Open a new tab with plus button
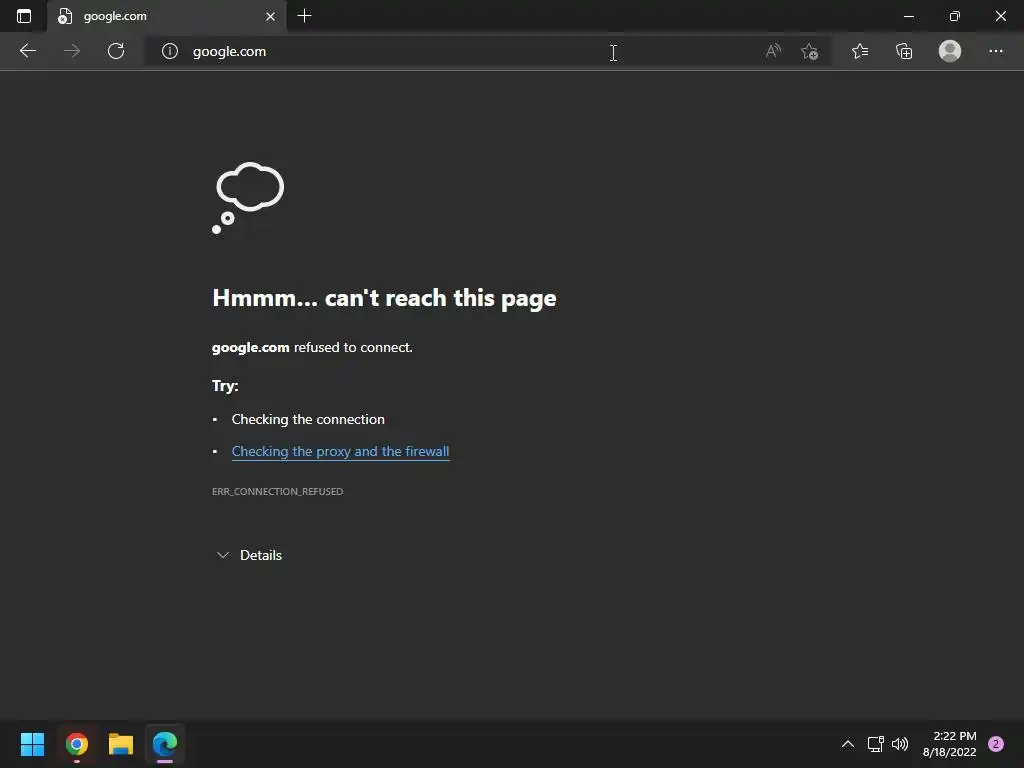 pos(304,16)
